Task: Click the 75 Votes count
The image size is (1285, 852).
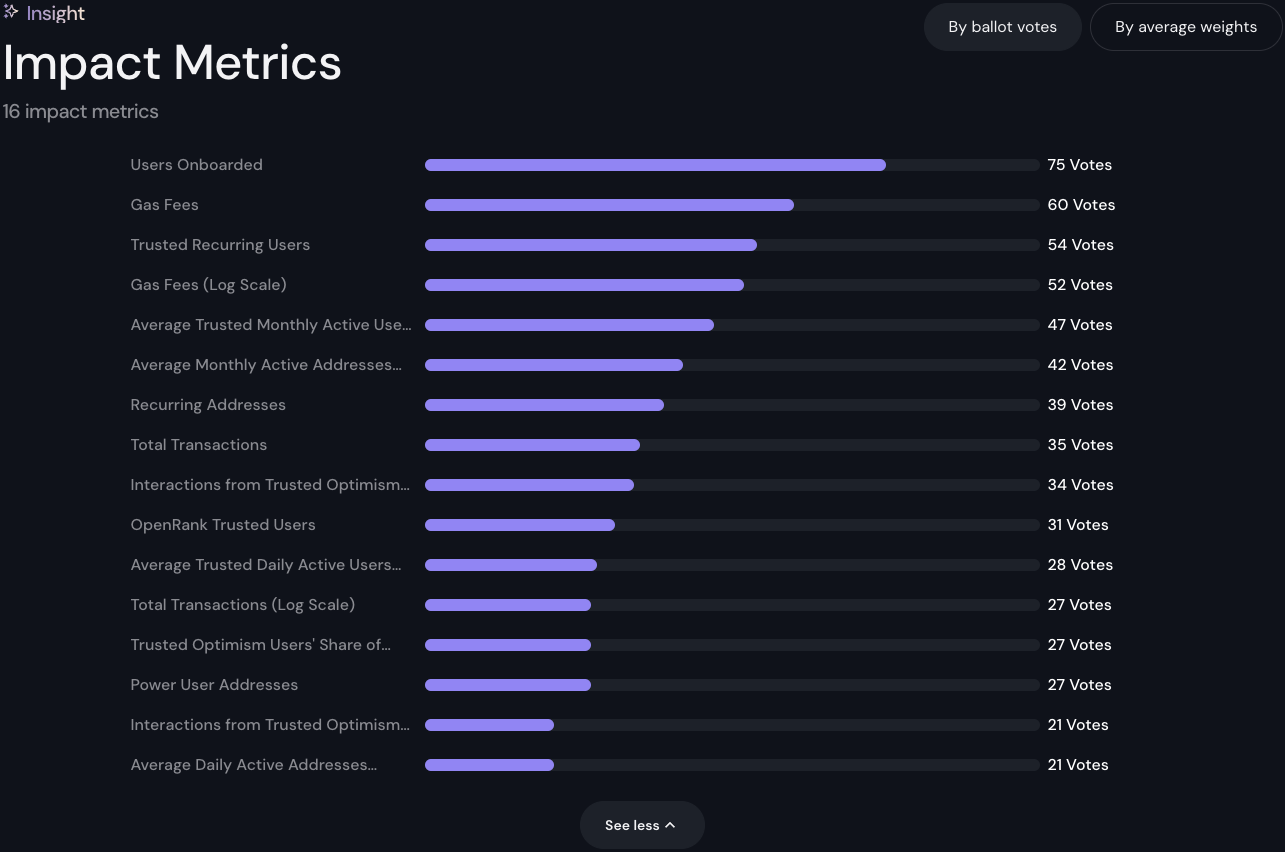Action: 1079,165
